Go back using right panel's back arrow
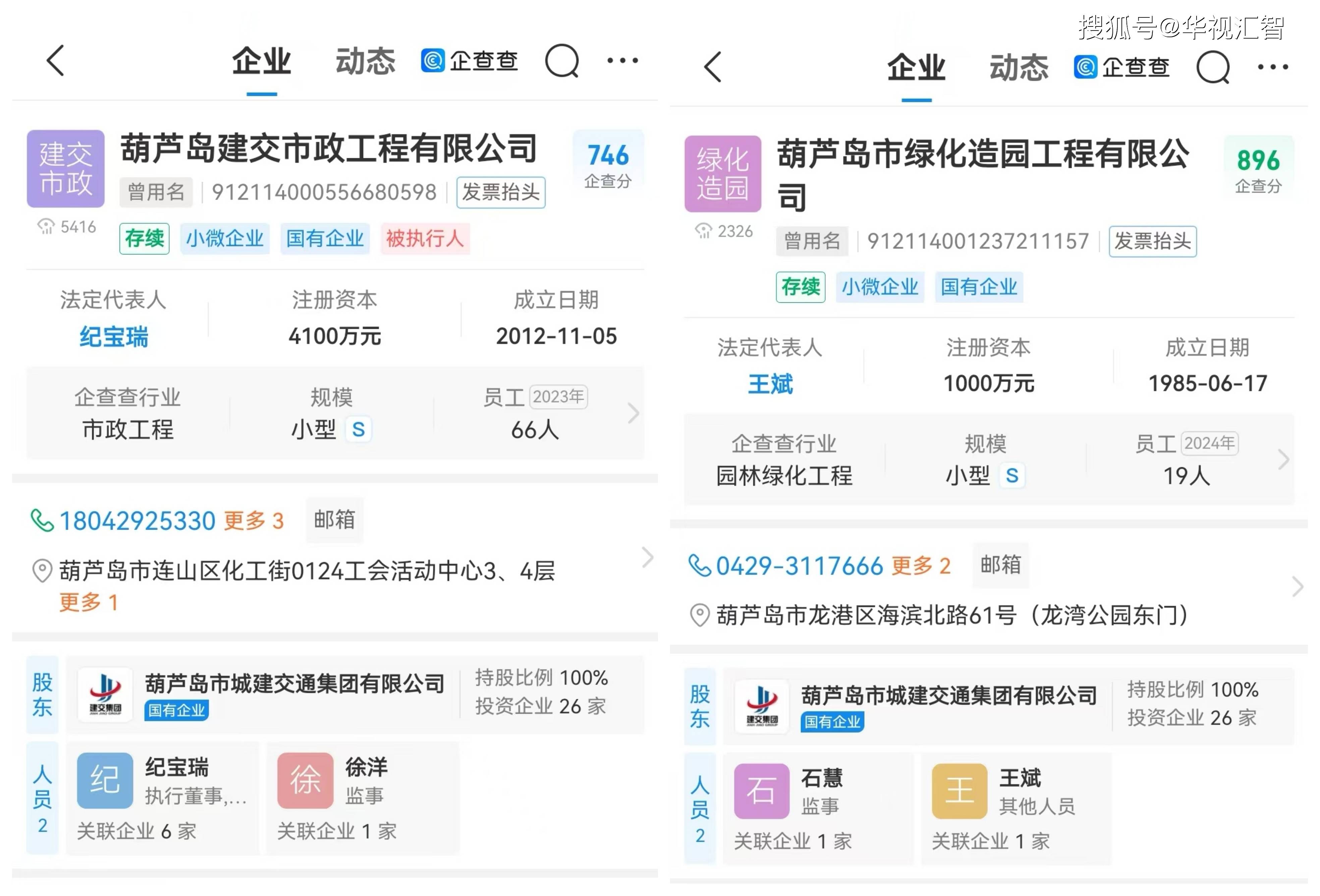 713,67
